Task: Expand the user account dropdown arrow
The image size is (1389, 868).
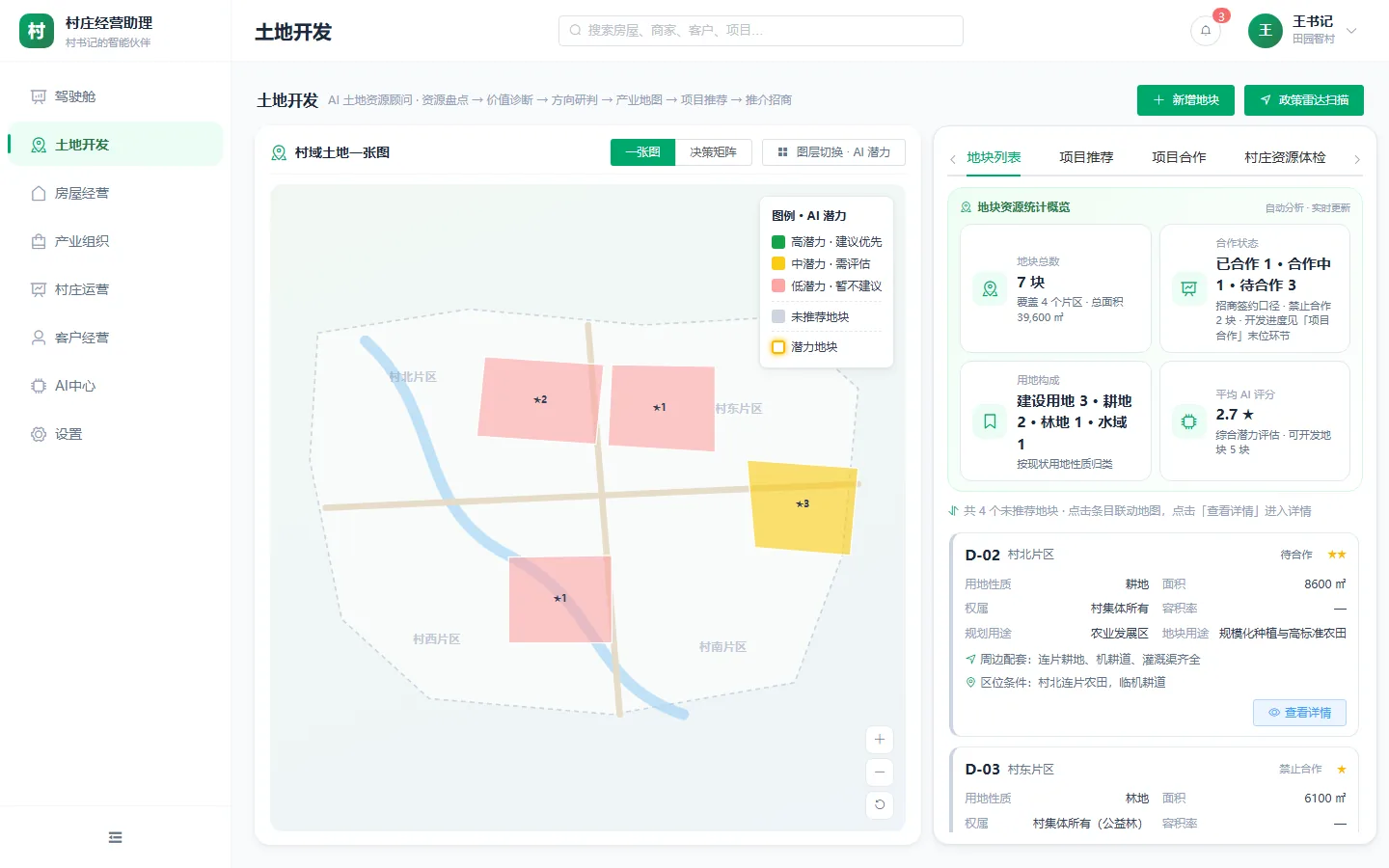Action: point(1351,31)
